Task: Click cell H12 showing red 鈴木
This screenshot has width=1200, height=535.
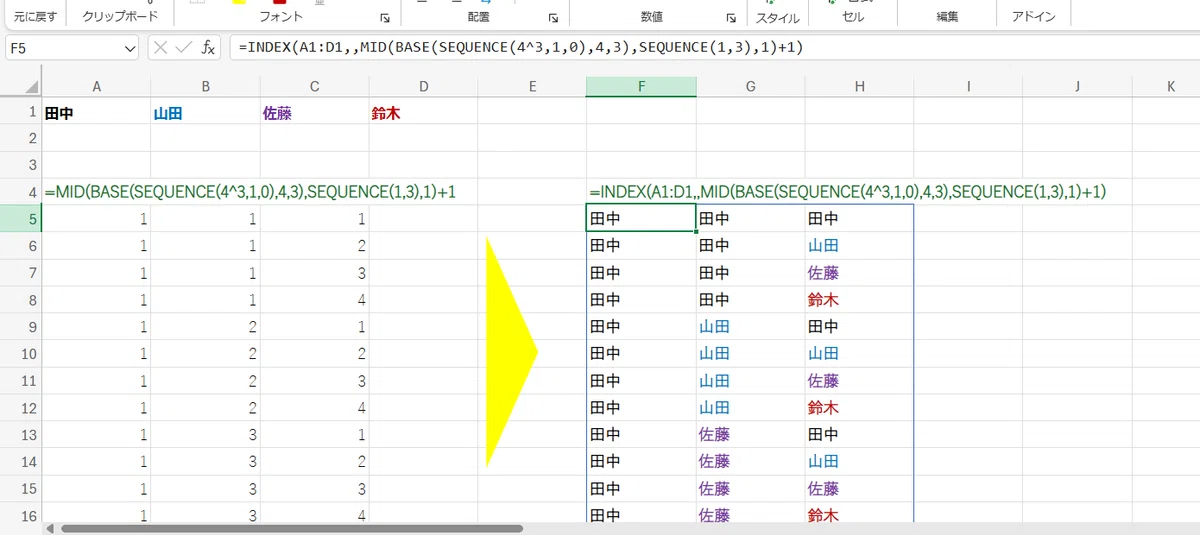Action: (x=859, y=407)
